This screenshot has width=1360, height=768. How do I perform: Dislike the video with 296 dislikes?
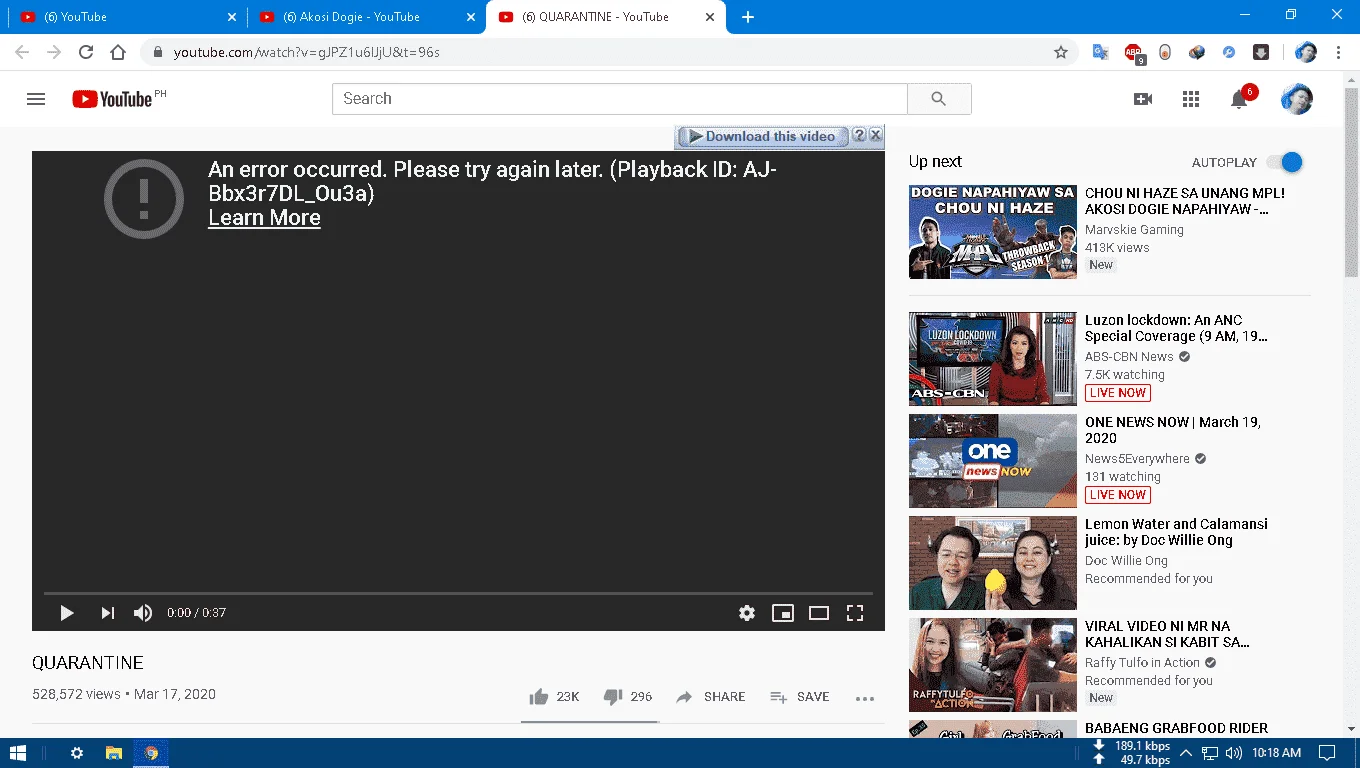point(628,697)
